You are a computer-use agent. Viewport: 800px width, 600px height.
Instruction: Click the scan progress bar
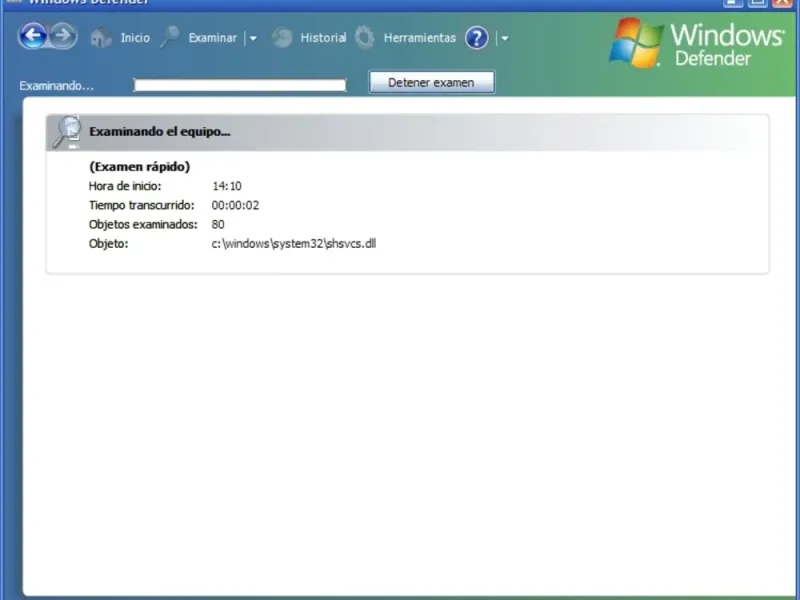tap(240, 85)
